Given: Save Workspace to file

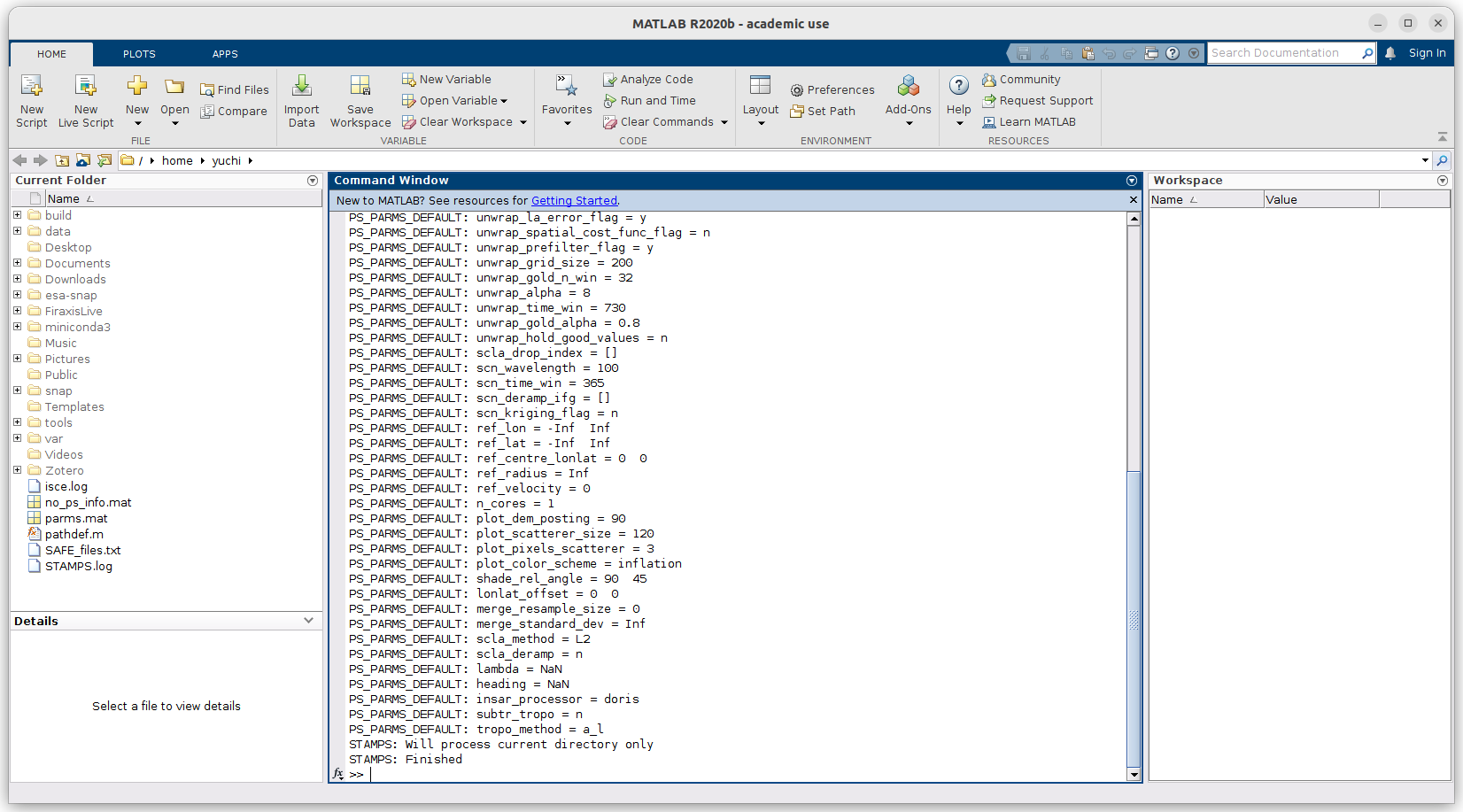Looking at the screenshot, I should pyautogui.click(x=360, y=101).
